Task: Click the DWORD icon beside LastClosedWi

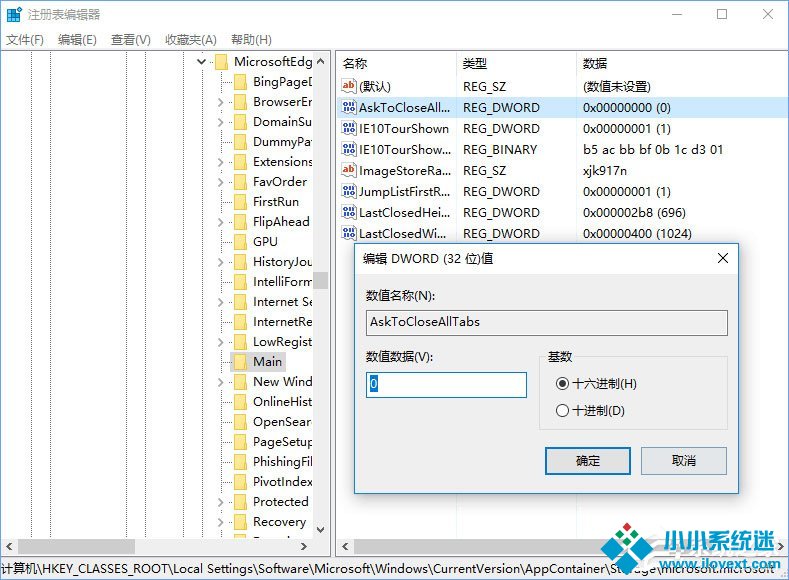Action: click(349, 233)
